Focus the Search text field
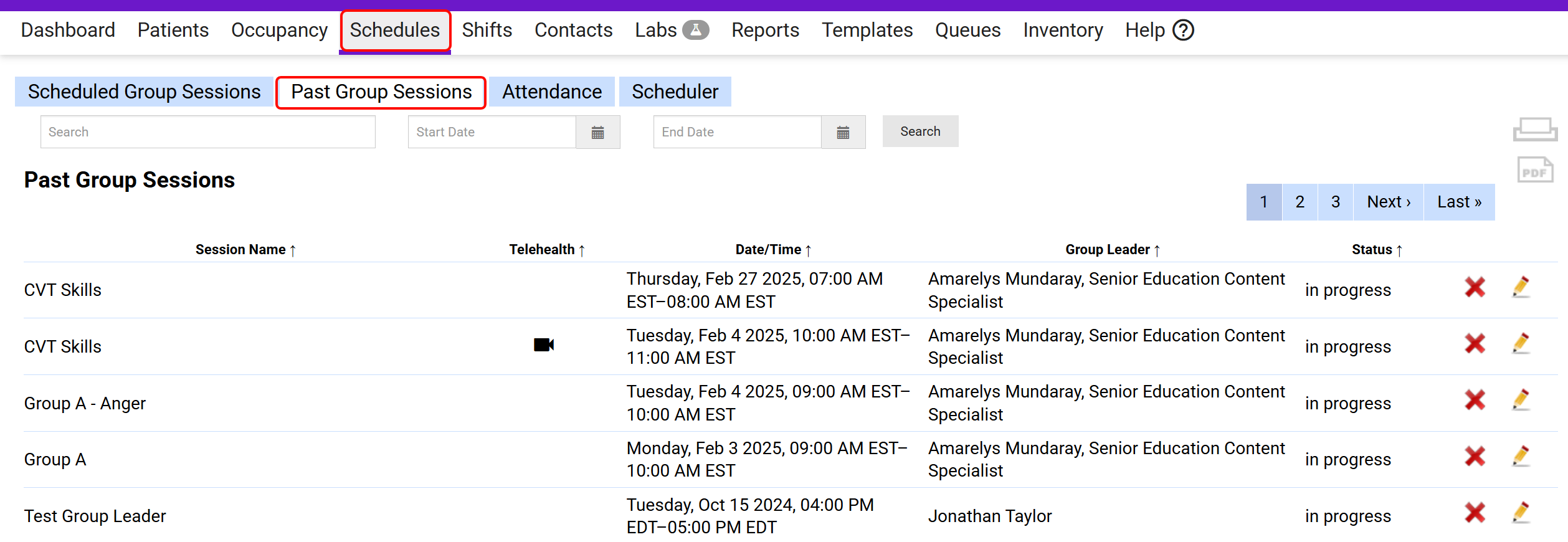The image size is (1568, 542). (207, 132)
